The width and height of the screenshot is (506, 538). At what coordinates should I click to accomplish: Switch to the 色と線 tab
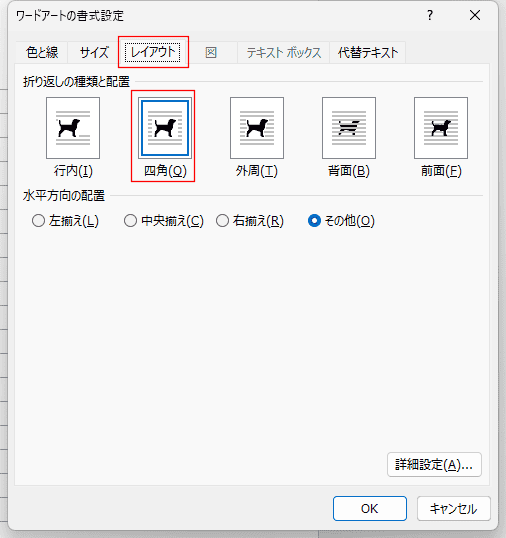coord(42,52)
